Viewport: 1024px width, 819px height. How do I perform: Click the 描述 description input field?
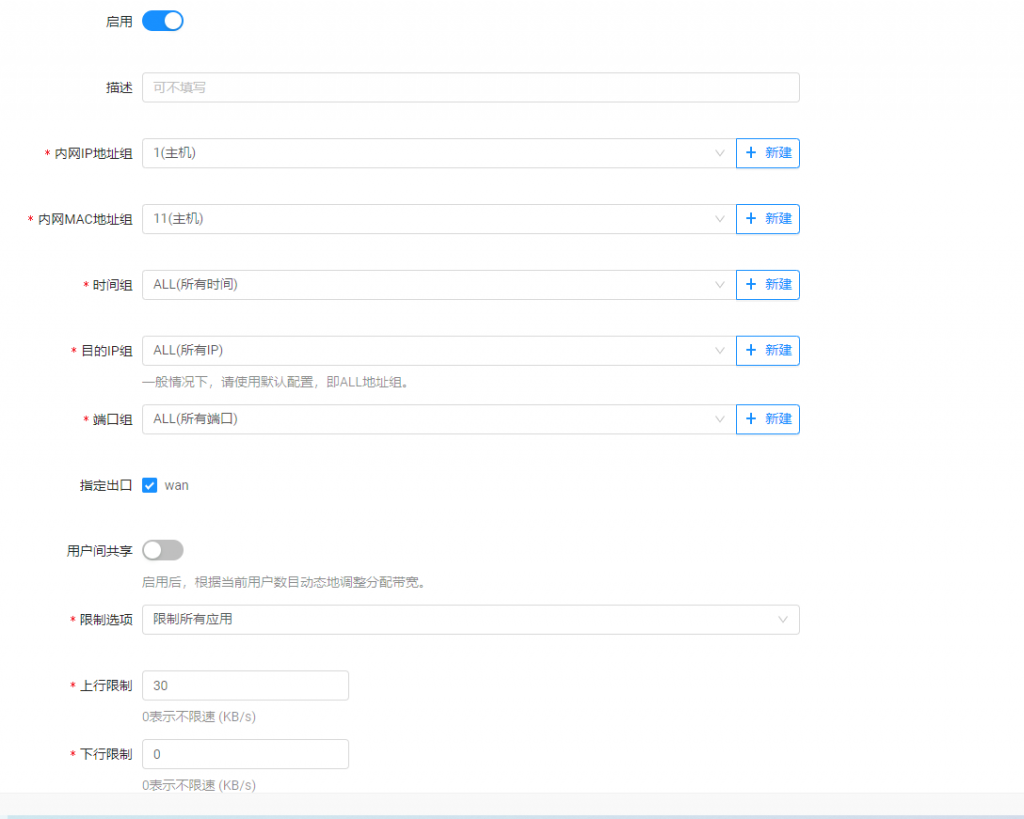coord(470,88)
